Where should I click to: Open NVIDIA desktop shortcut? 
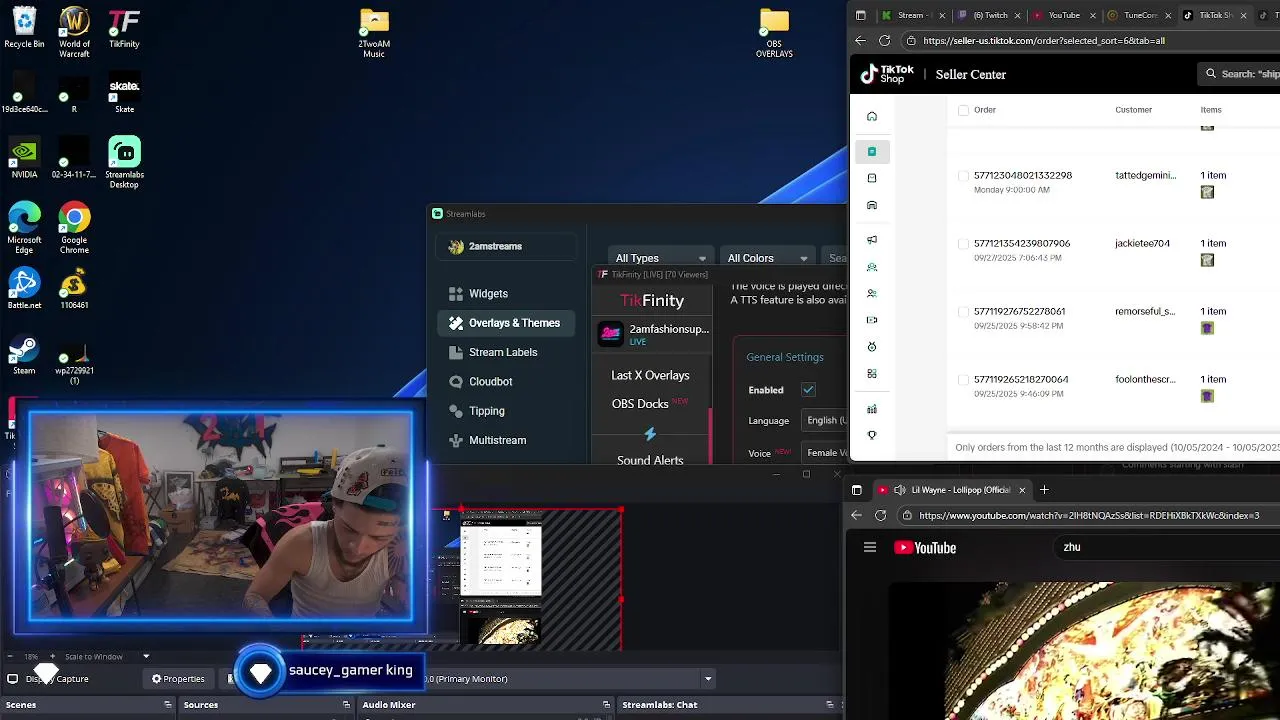pos(24,158)
